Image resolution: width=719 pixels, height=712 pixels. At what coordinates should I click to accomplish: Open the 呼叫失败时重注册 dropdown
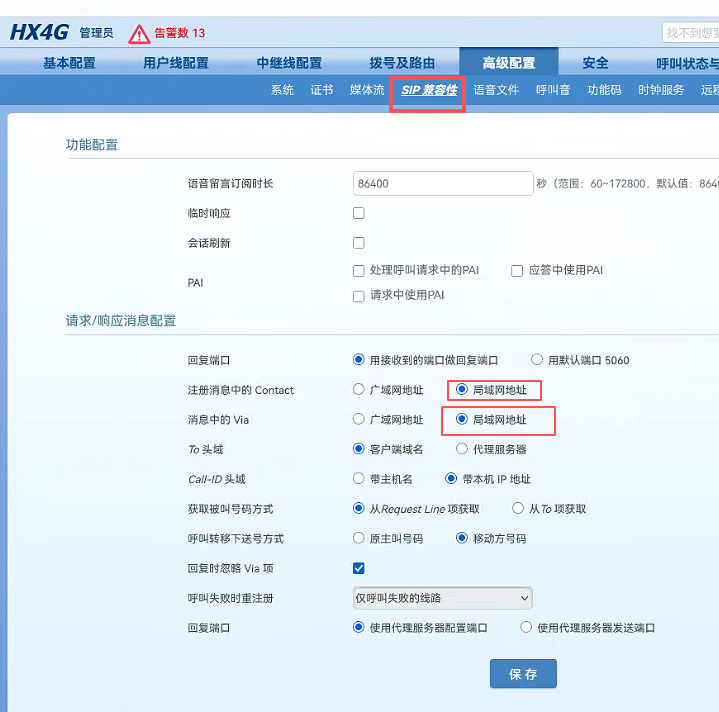click(x=442, y=598)
